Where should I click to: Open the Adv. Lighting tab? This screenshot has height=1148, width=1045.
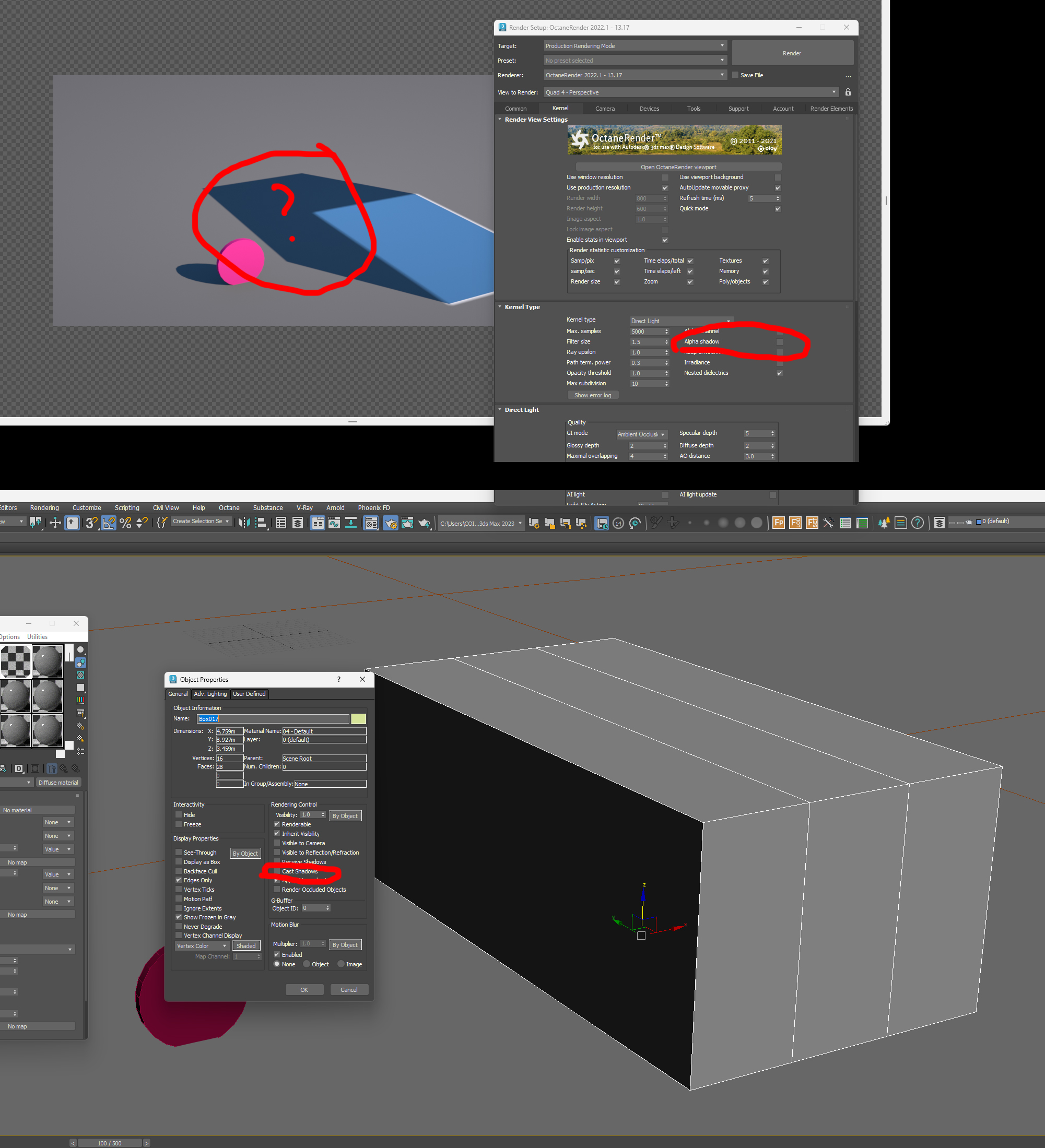210,694
